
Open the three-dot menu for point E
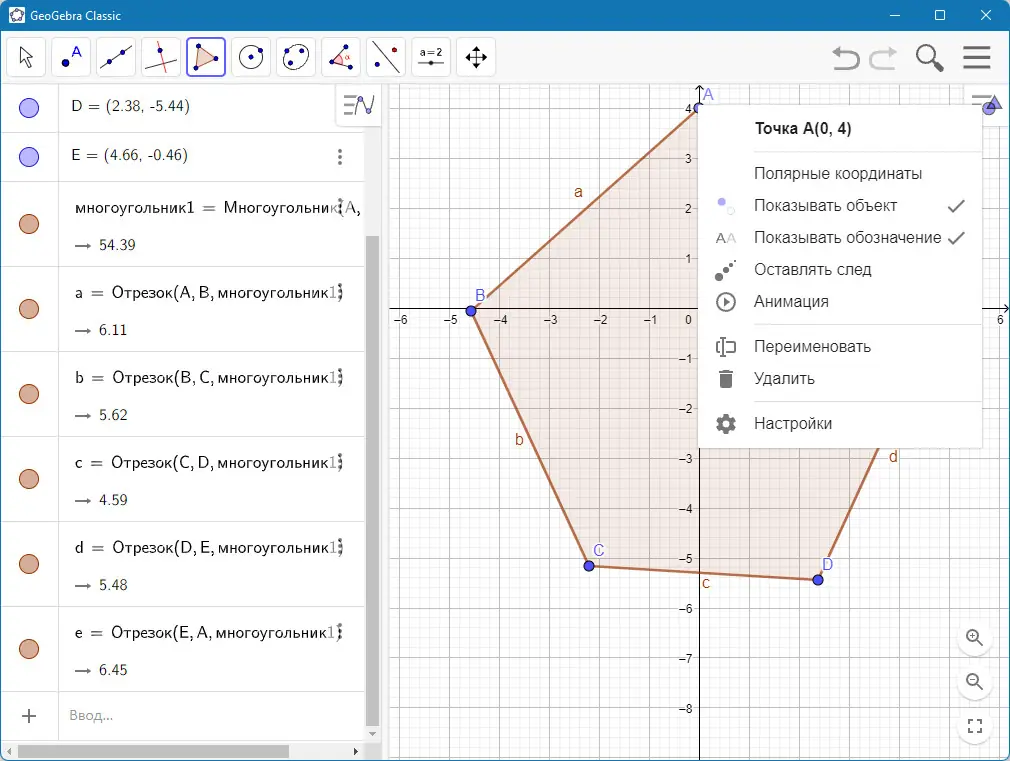pyautogui.click(x=340, y=157)
